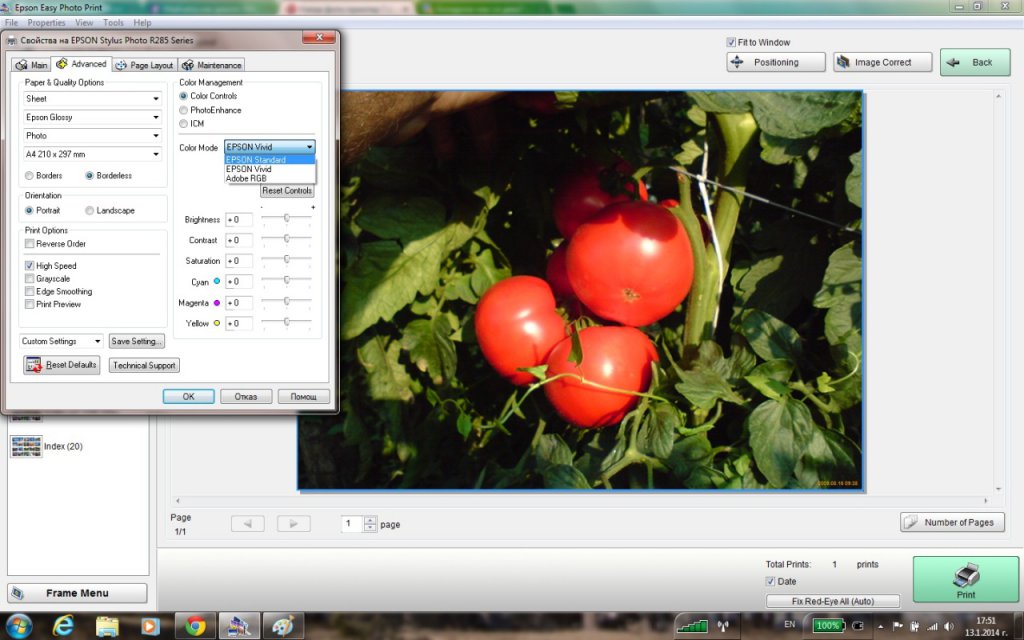
Task: Enable Reverse Order checkbox
Action: pos(29,244)
